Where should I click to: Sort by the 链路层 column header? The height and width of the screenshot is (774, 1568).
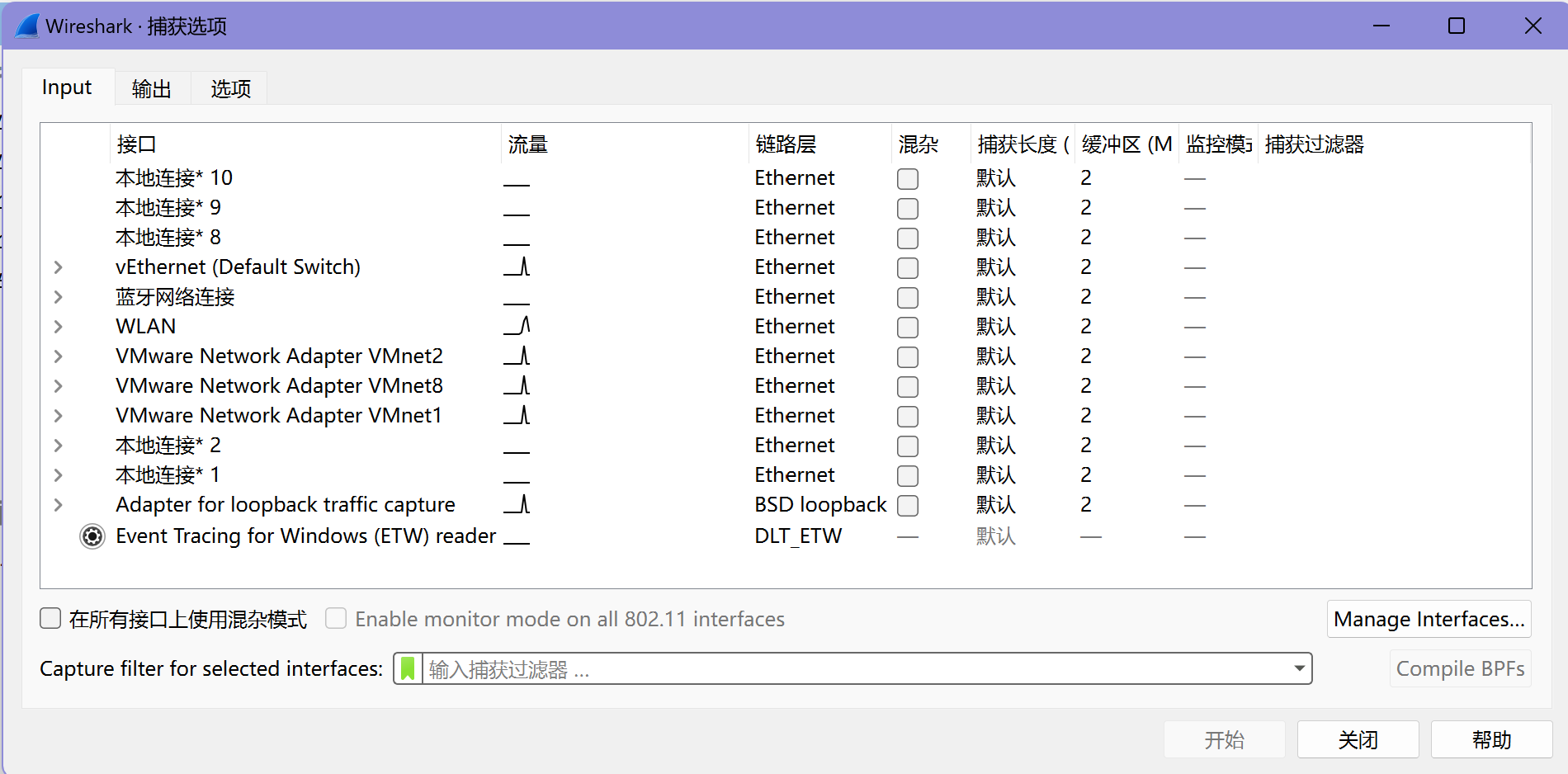click(x=820, y=144)
